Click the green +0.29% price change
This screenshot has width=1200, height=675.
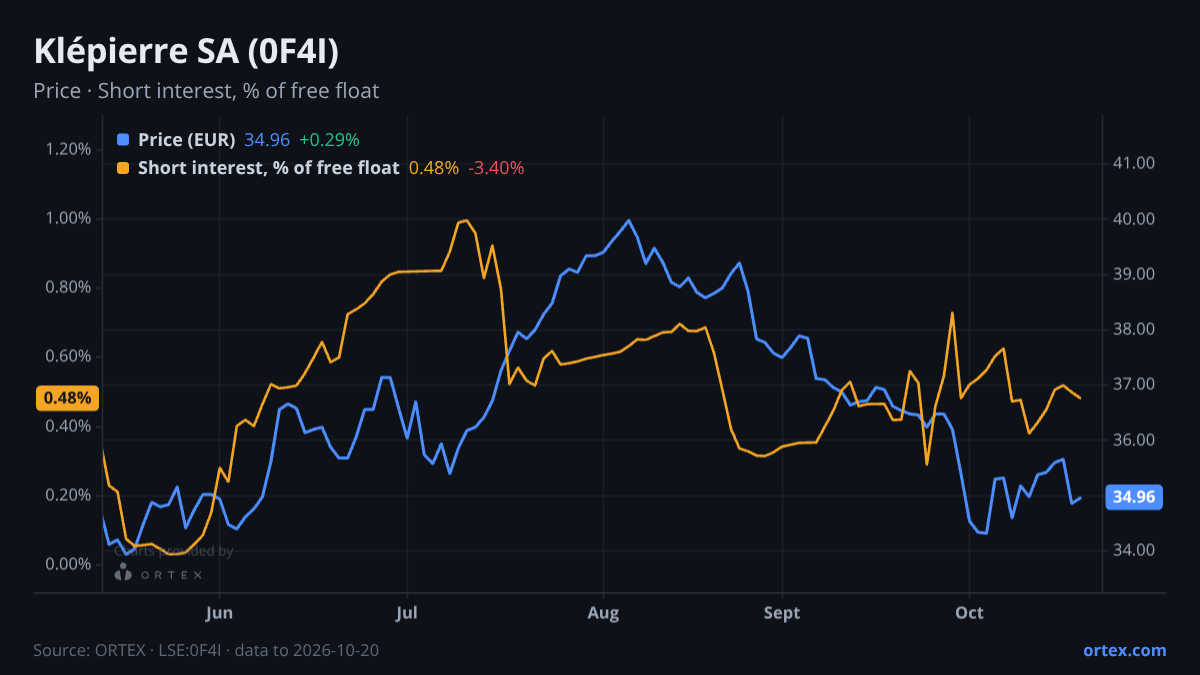329,140
